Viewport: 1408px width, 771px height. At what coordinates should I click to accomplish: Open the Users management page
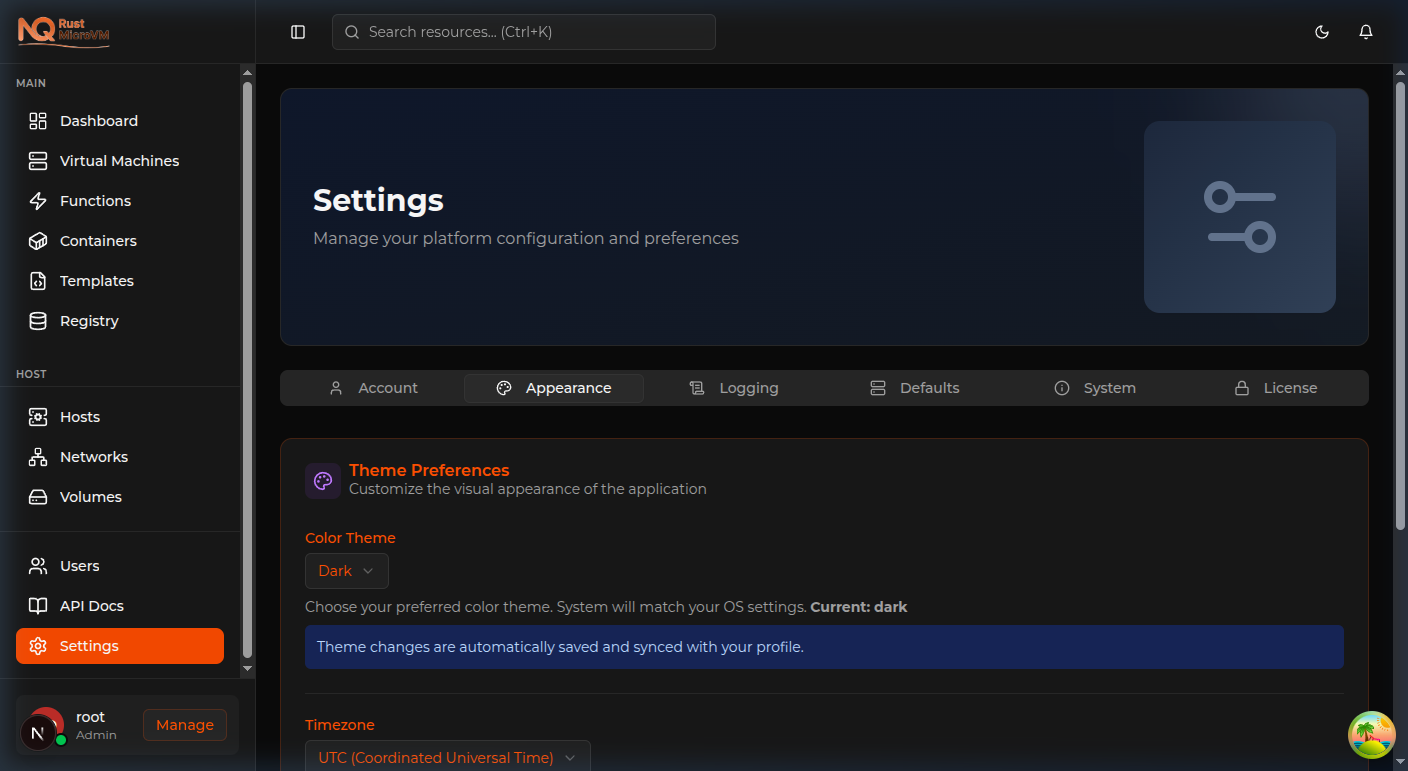[78, 565]
